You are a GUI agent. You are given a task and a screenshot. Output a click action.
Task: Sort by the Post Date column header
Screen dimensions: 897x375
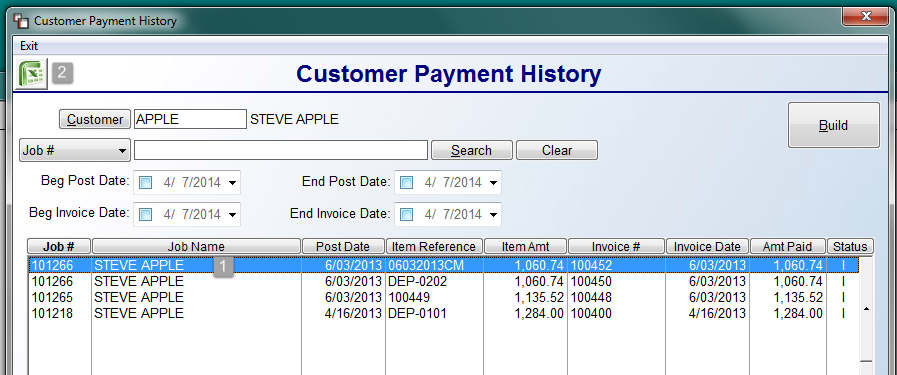coord(344,246)
